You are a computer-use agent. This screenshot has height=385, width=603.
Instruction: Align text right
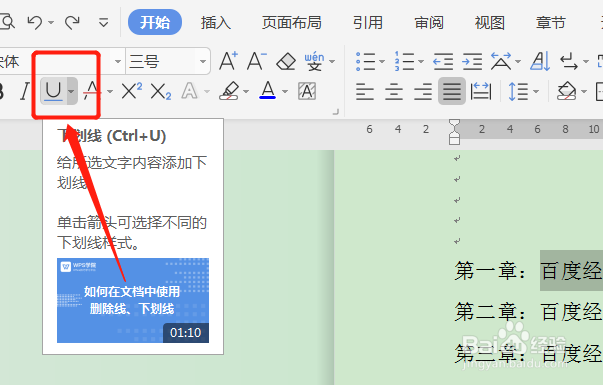(x=423, y=92)
